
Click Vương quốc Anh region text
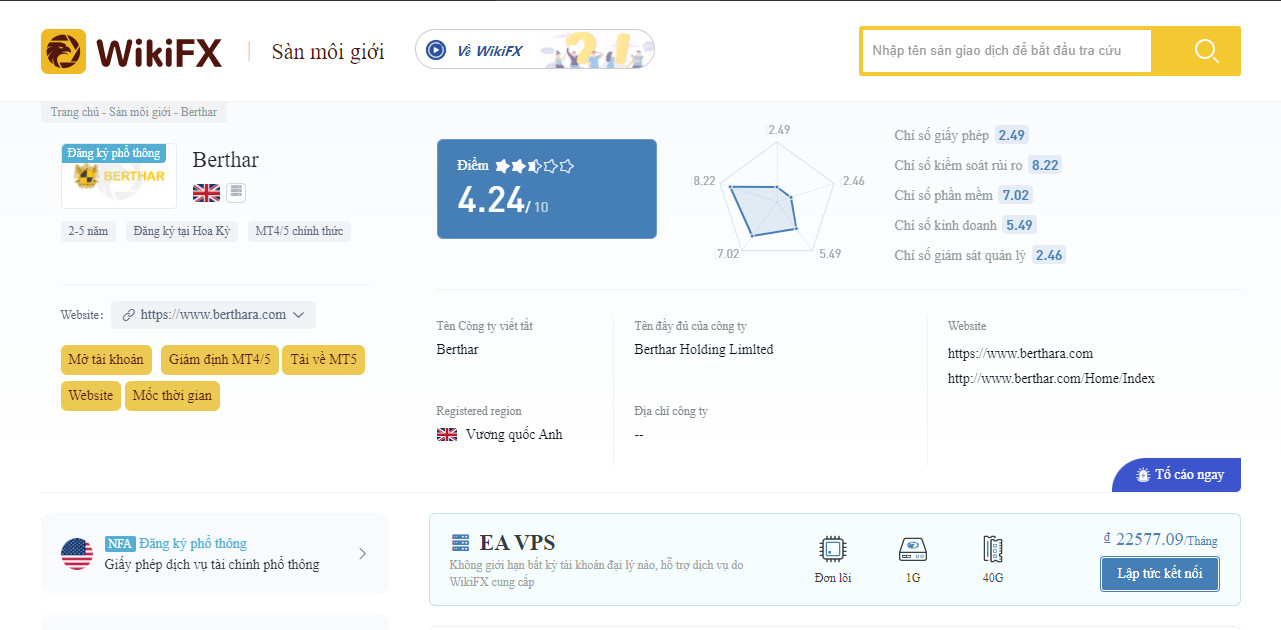(514, 435)
